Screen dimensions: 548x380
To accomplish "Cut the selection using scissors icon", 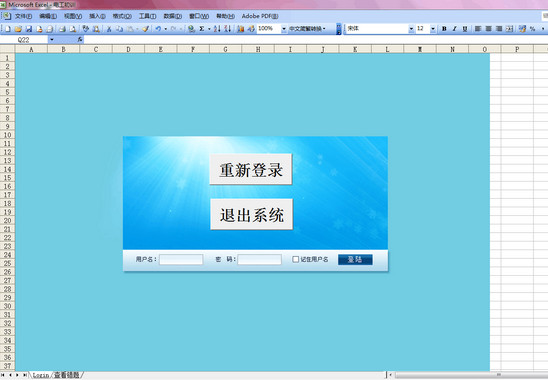I will [109, 29].
